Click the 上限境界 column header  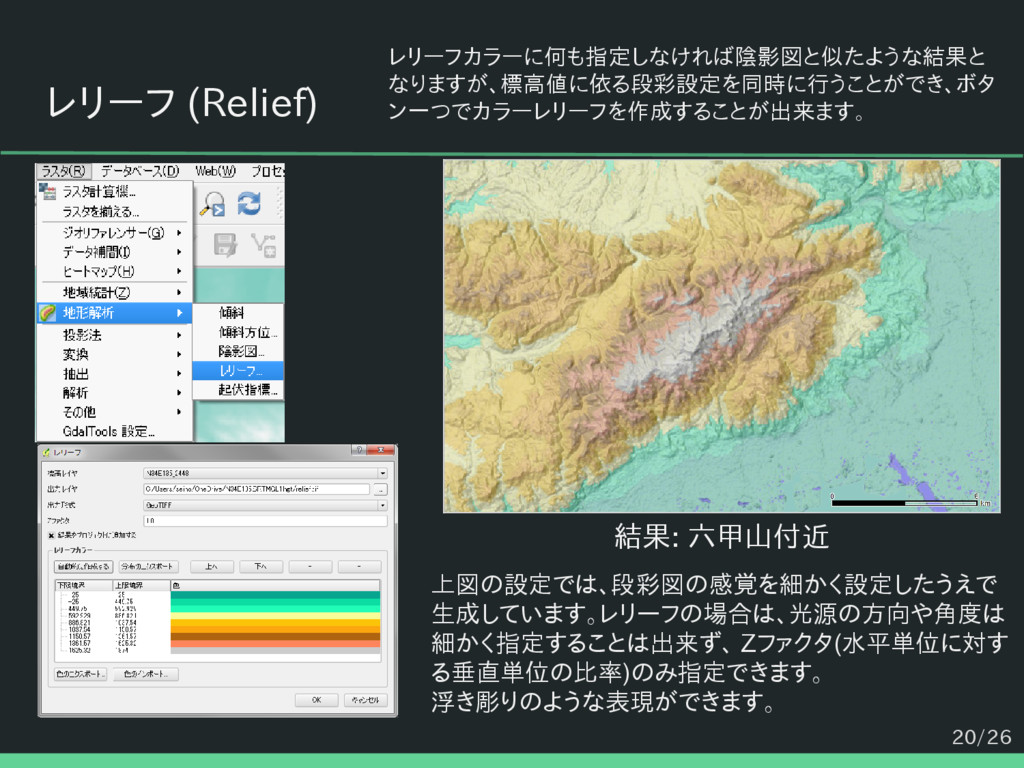click(x=142, y=585)
